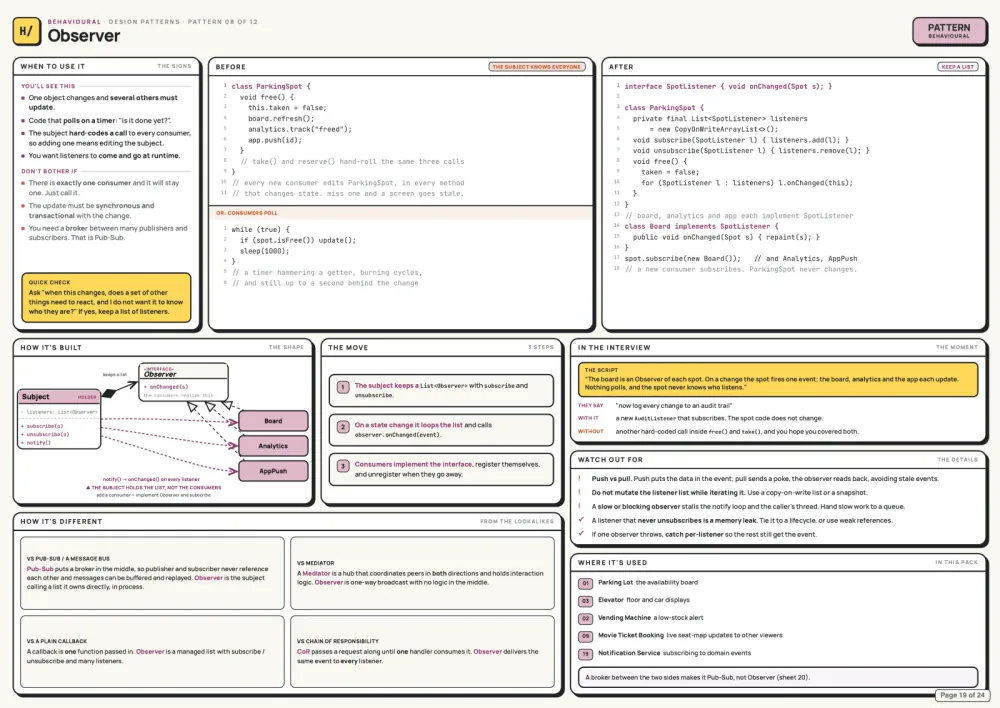Image resolution: width=1000 pixels, height=708 pixels.
Task: Click the "VS A PLAIN CALLBACK" card
Action: coord(152,651)
